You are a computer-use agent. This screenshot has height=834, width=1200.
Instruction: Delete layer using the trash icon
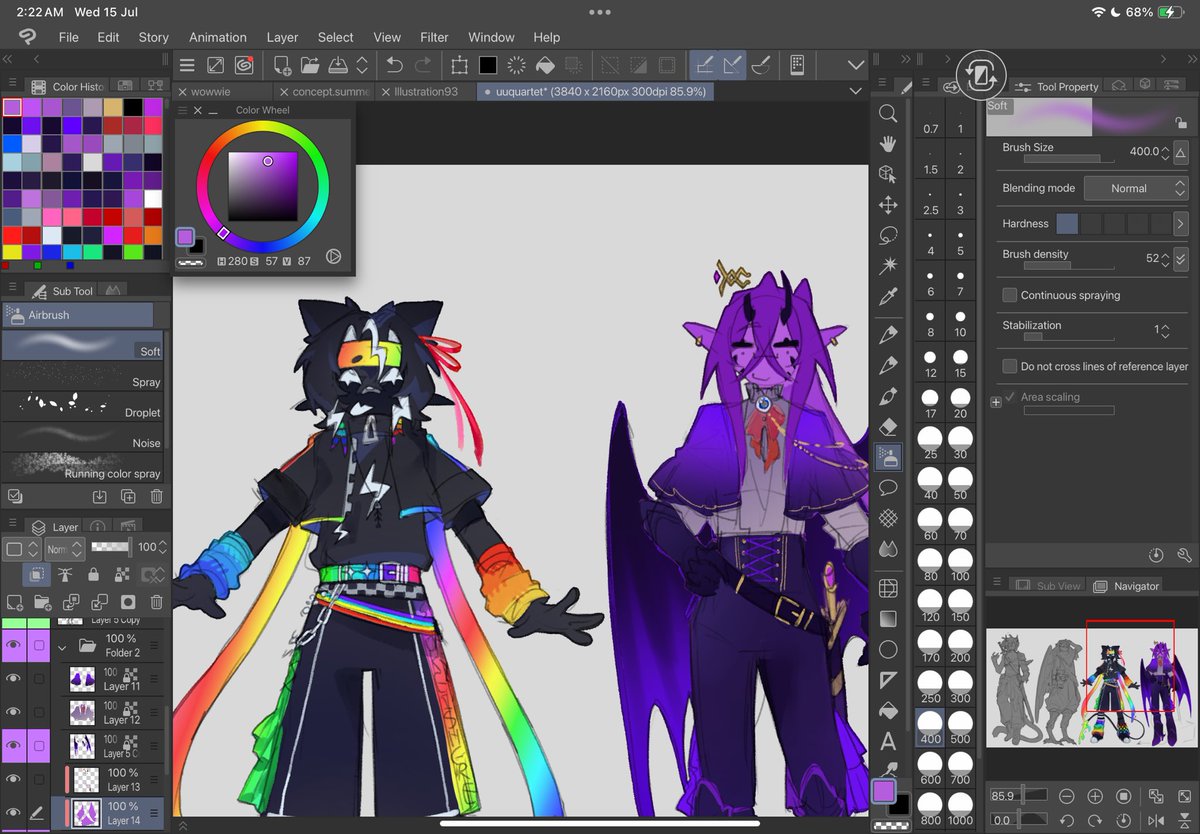(156, 602)
